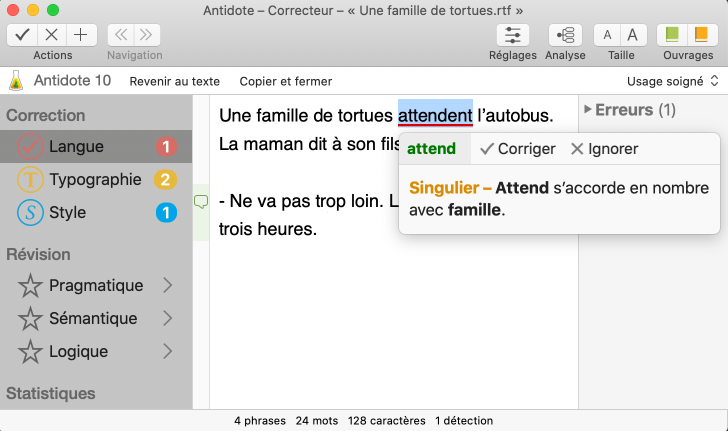728x431 pixels.
Task: Click the plus Actions toolbar icon
Action: pyautogui.click(x=81, y=35)
